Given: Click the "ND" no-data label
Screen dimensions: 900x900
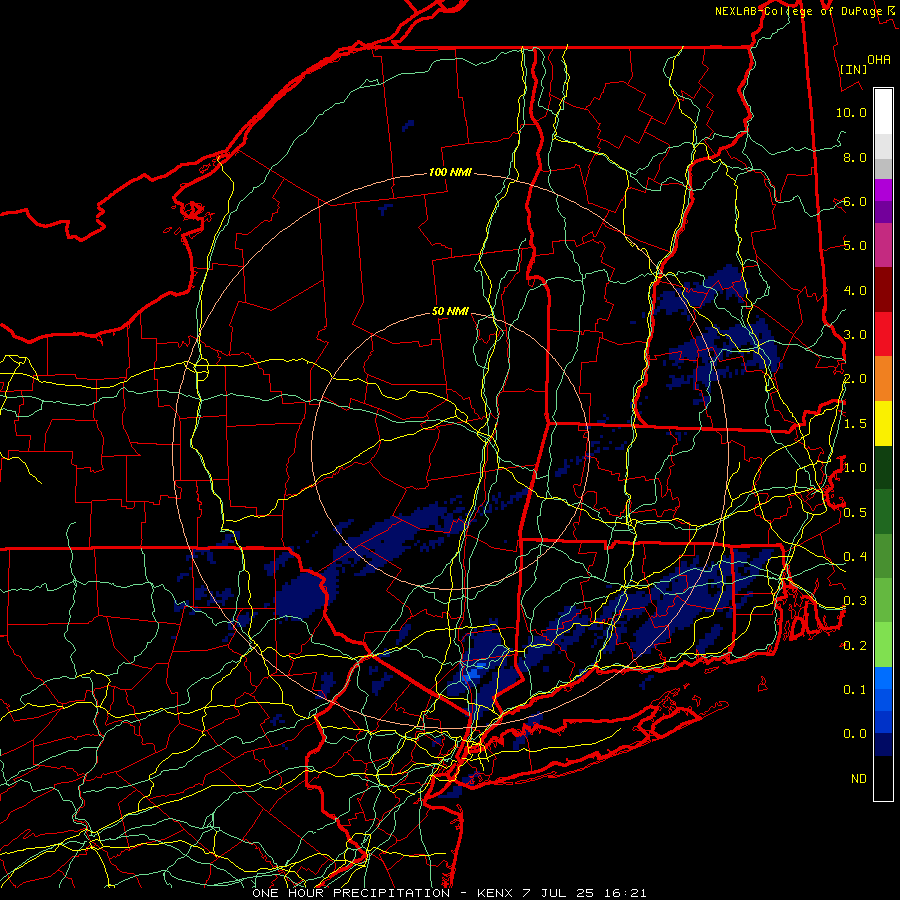Looking at the screenshot, I should [859, 778].
